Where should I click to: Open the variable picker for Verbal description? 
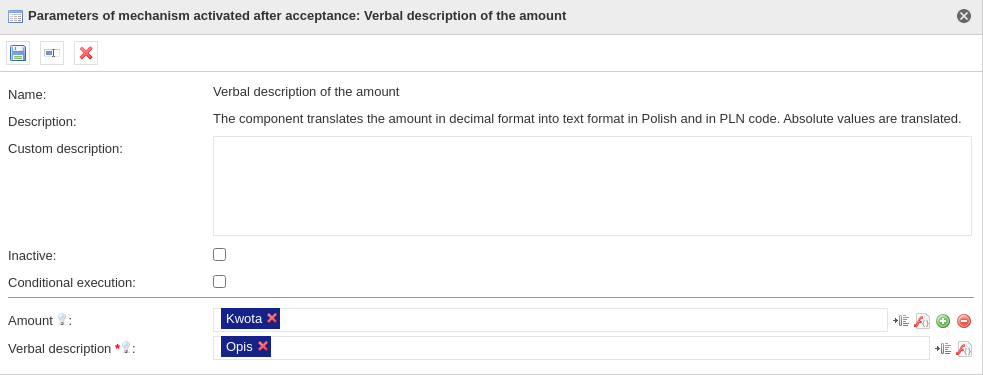(943, 349)
